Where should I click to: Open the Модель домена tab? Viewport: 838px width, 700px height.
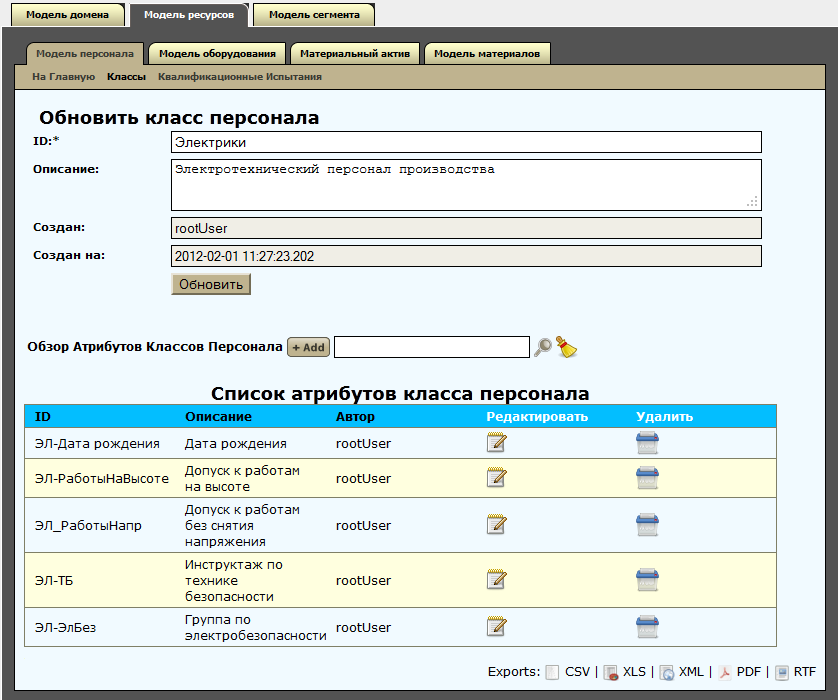[x=67, y=15]
